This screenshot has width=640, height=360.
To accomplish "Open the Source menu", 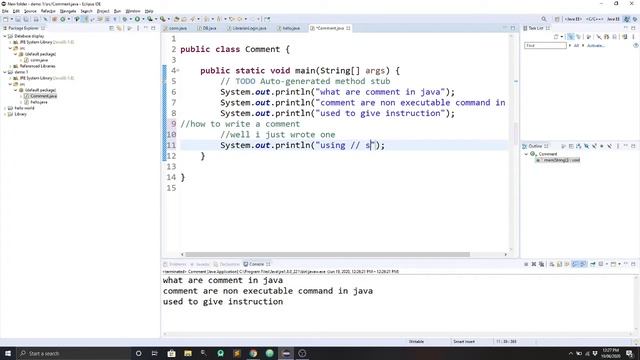I will (30, 11).
